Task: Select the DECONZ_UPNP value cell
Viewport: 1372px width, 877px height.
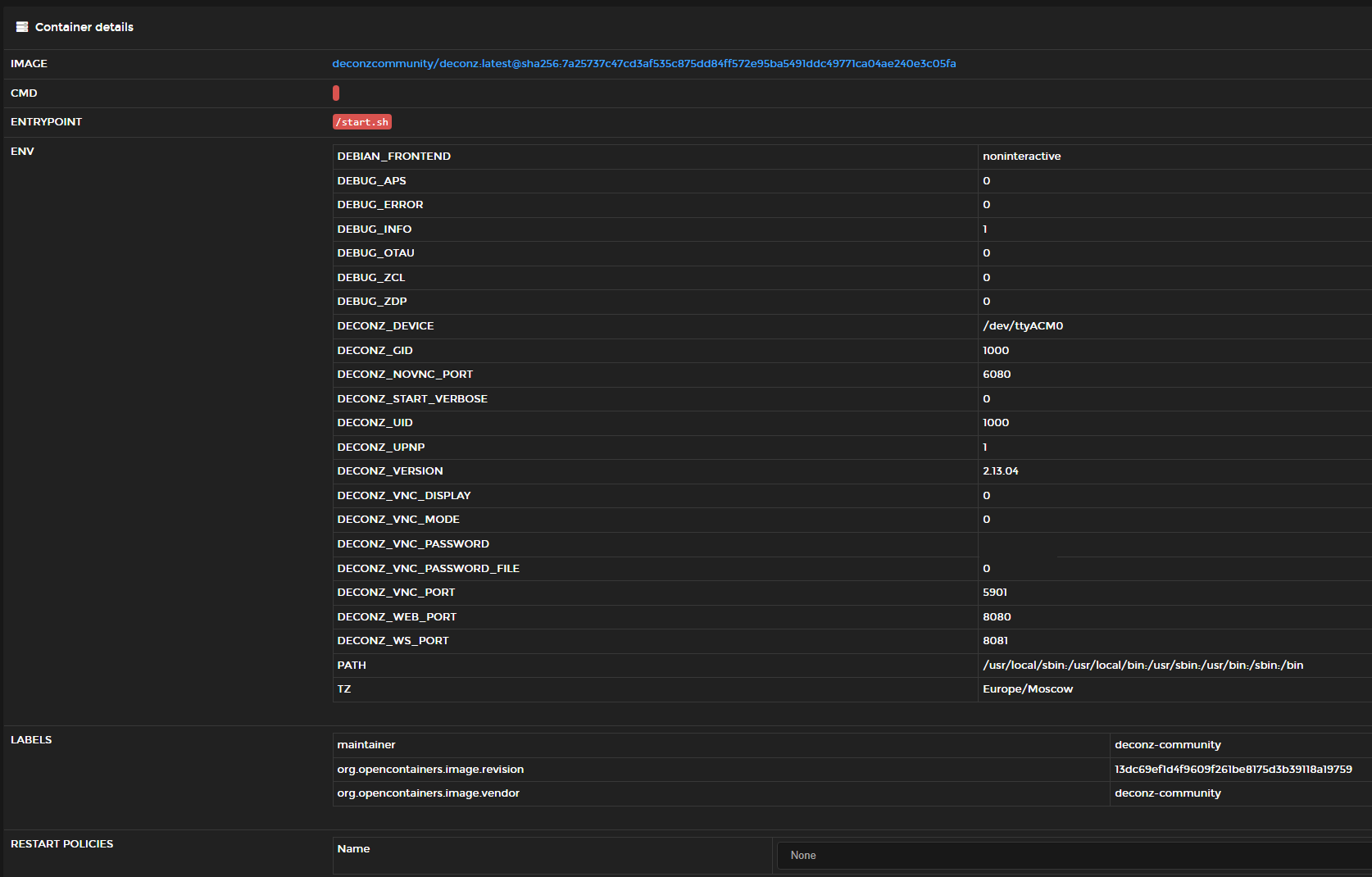Action: click(984, 447)
